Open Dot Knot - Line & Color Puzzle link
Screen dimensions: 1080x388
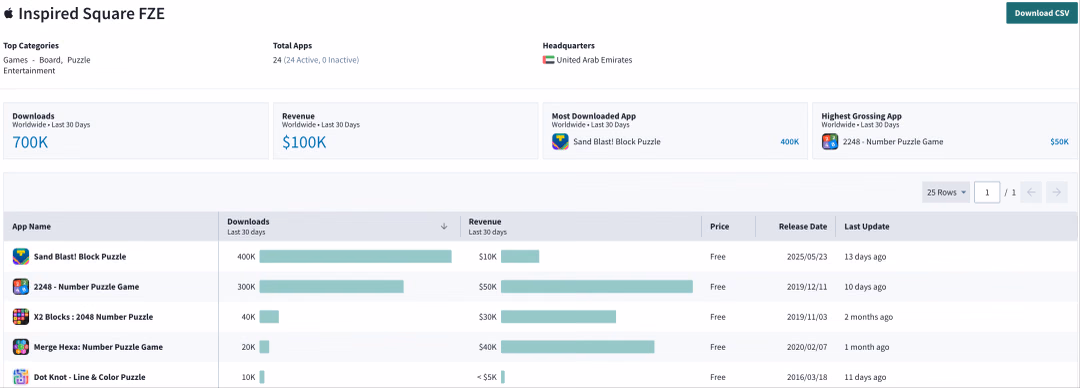(x=90, y=377)
